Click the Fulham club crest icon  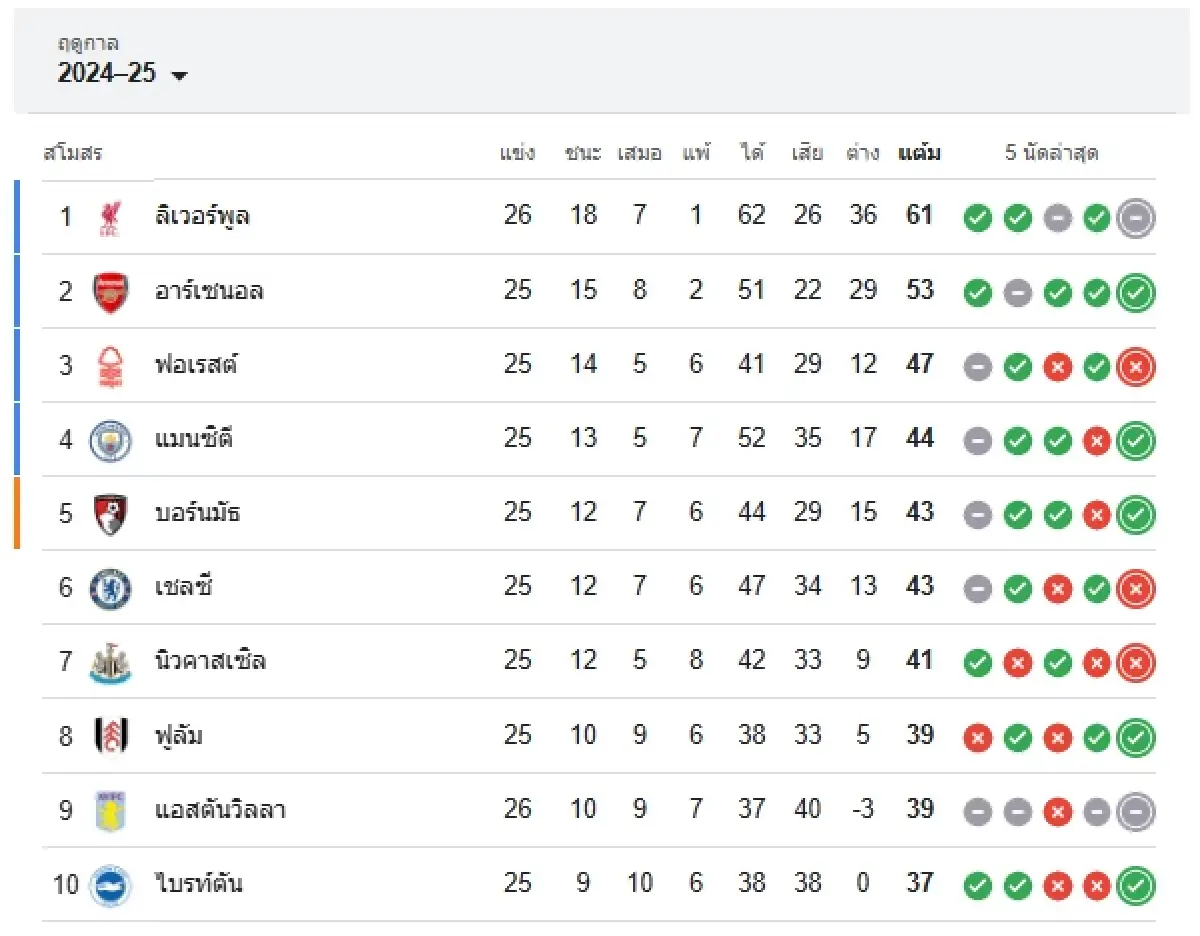pos(110,737)
